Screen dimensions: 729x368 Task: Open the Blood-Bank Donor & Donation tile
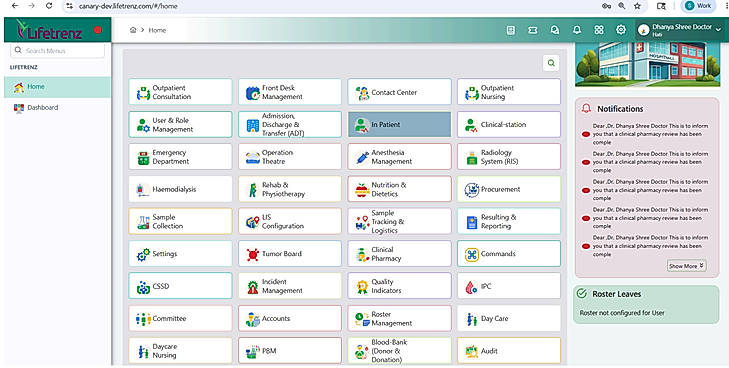click(x=399, y=351)
